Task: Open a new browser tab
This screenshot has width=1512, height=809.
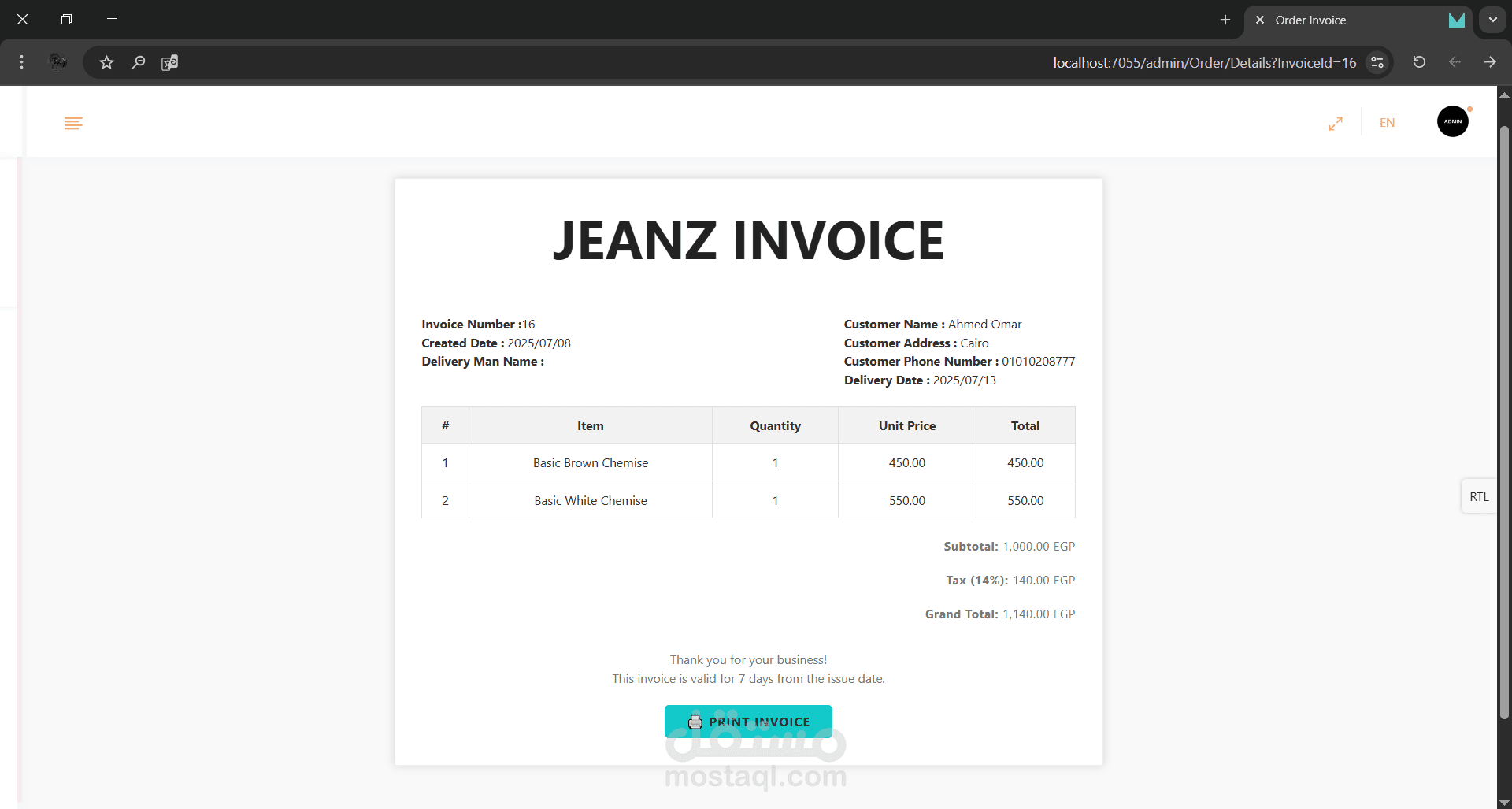Action: click(x=1225, y=20)
